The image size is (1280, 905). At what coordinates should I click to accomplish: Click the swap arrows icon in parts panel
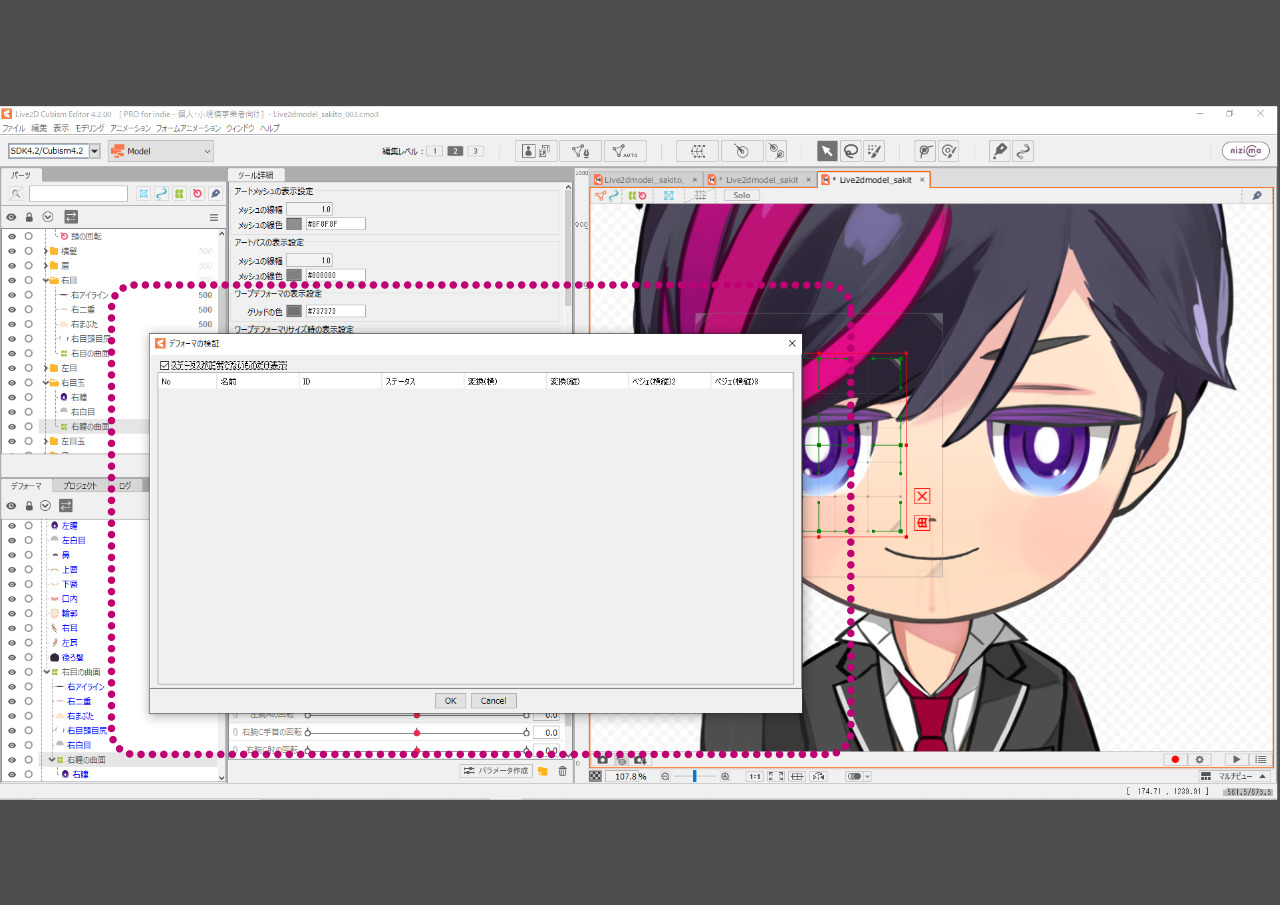[71, 216]
